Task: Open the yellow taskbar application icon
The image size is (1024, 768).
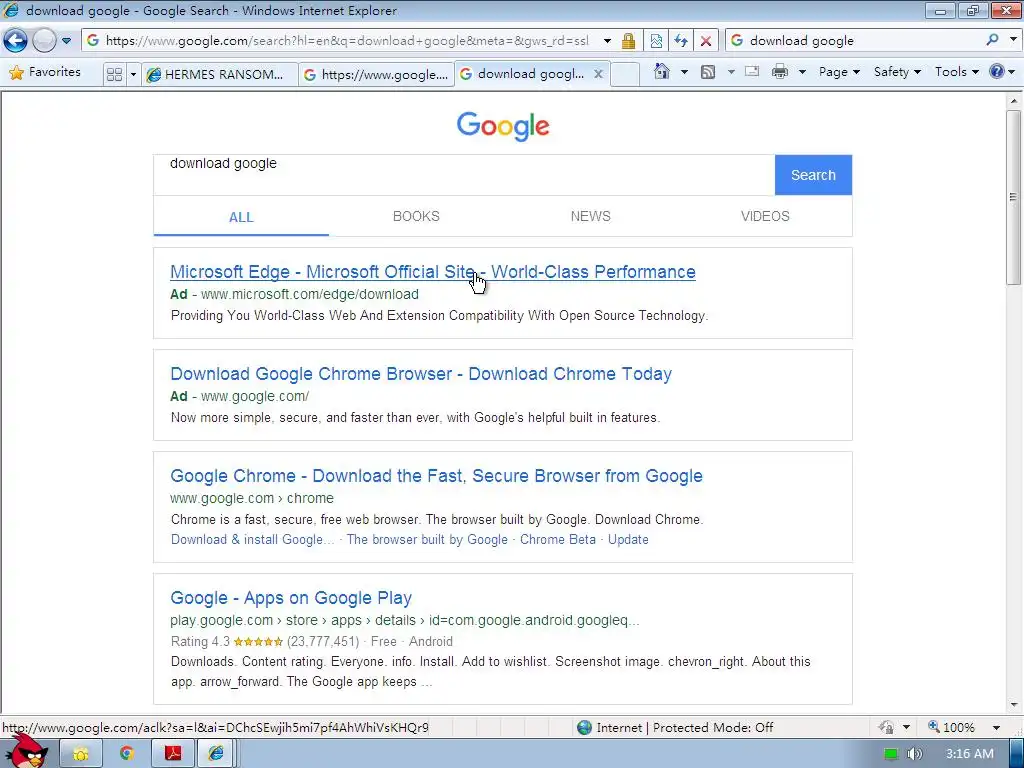Action: [80, 754]
